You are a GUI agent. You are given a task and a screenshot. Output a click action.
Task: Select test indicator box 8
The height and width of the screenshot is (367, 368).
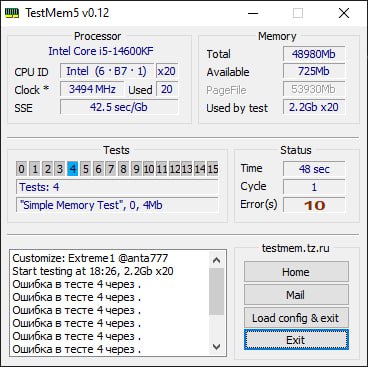pyautogui.click(x=124, y=169)
